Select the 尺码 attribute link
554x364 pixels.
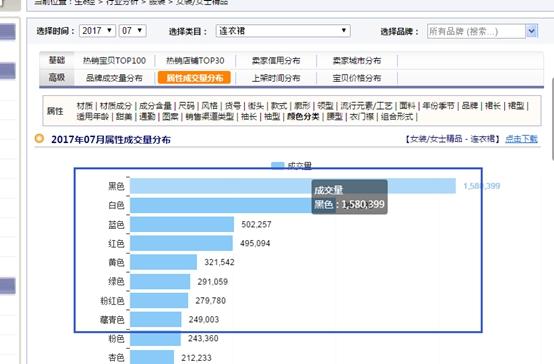(187, 106)
